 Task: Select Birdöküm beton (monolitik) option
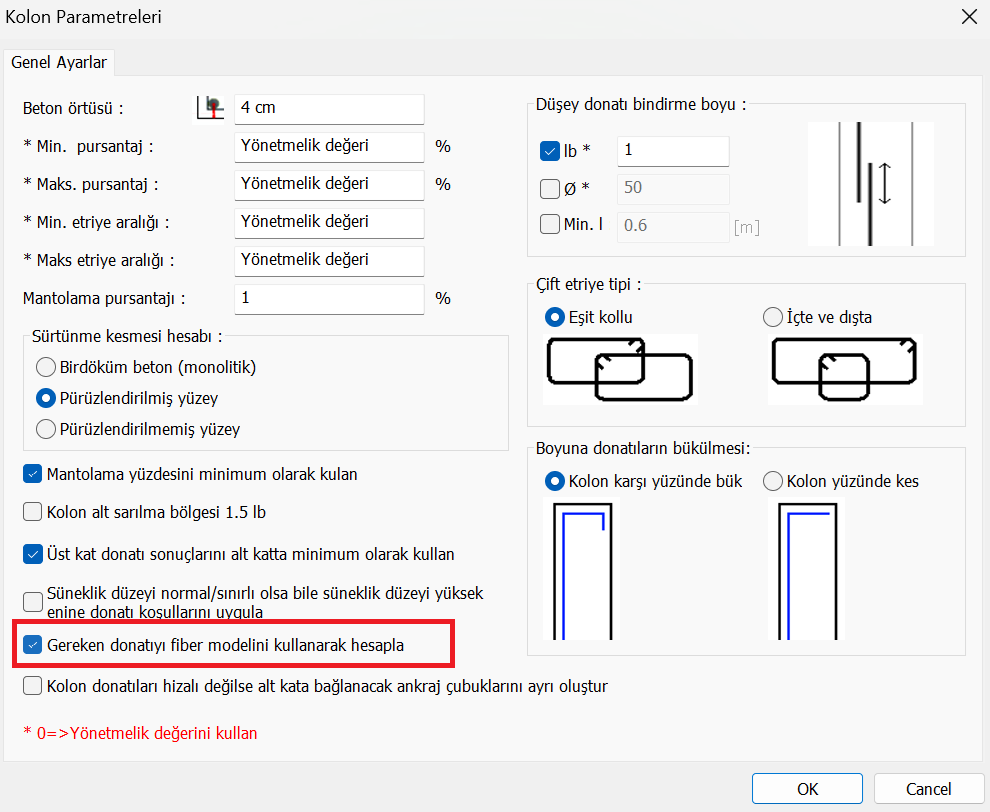coord(45,367)
